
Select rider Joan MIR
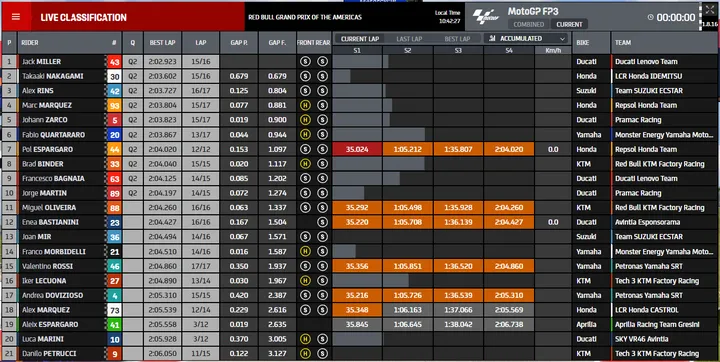(36, 237)
